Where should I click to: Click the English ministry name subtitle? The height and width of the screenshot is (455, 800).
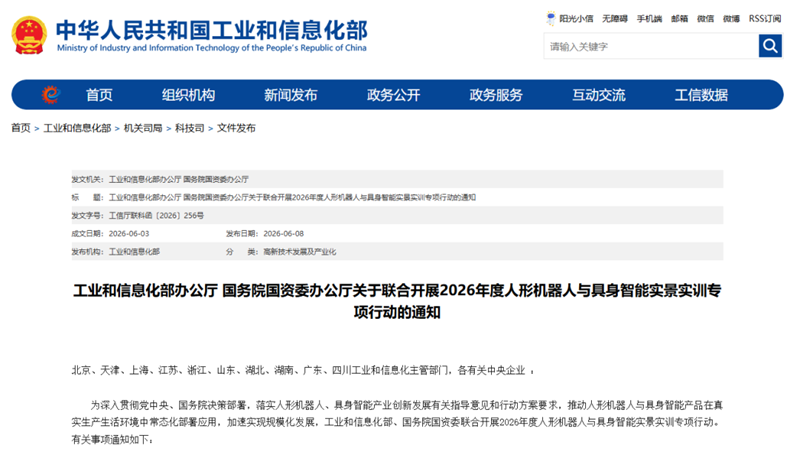(x=212, y=48)
